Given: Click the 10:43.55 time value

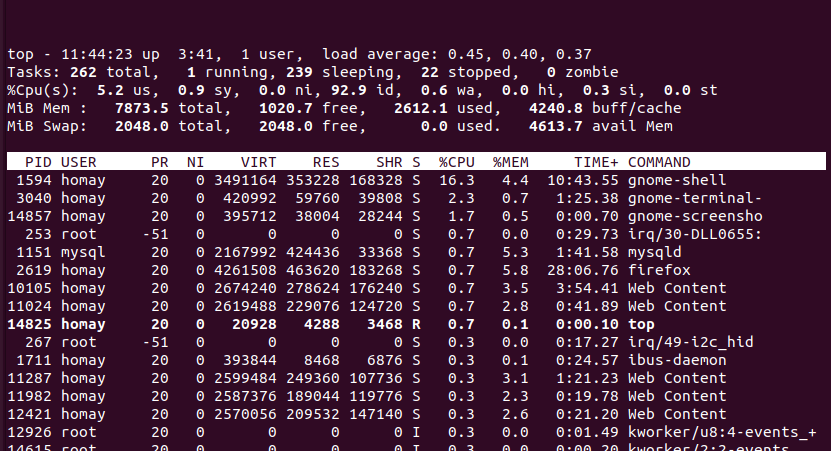Looking at the screenshot, I should (582, 180).
